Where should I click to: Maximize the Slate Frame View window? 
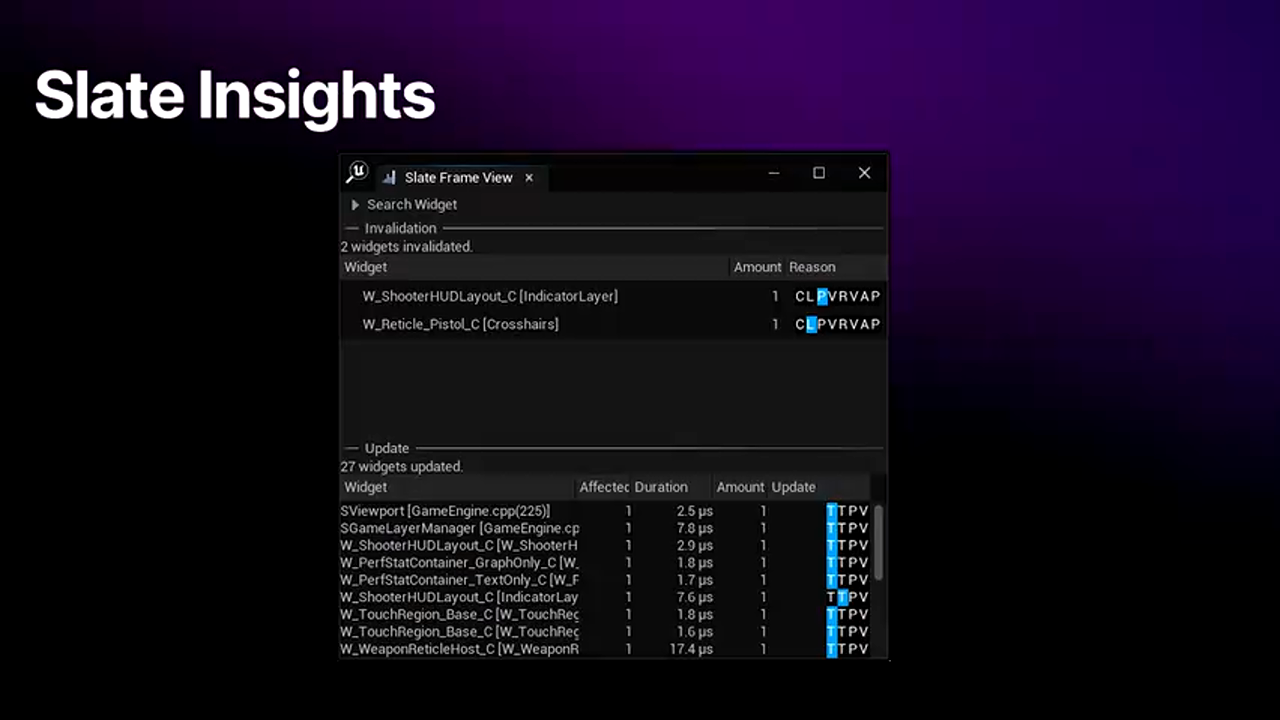point(819,173)
